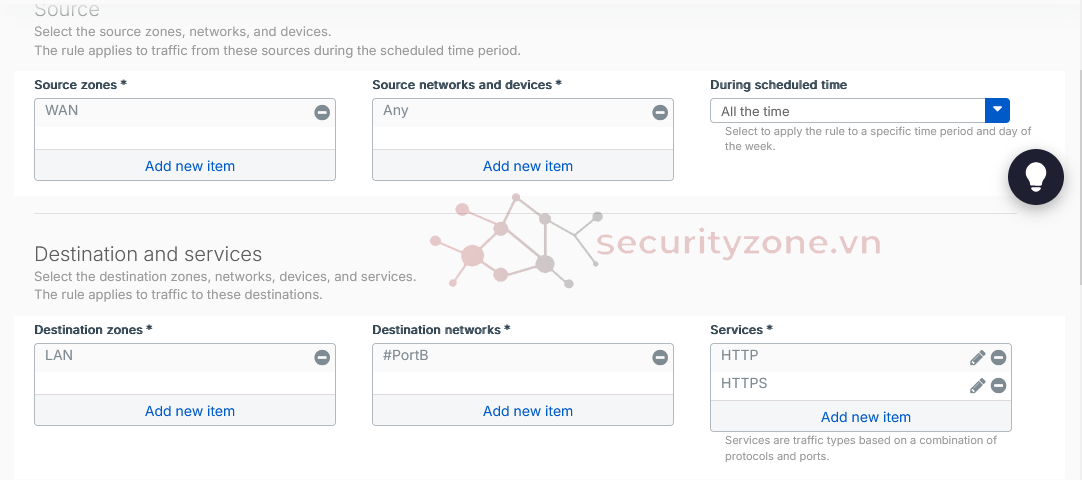Remove #PortB from Destination networks

pos(660,357)
